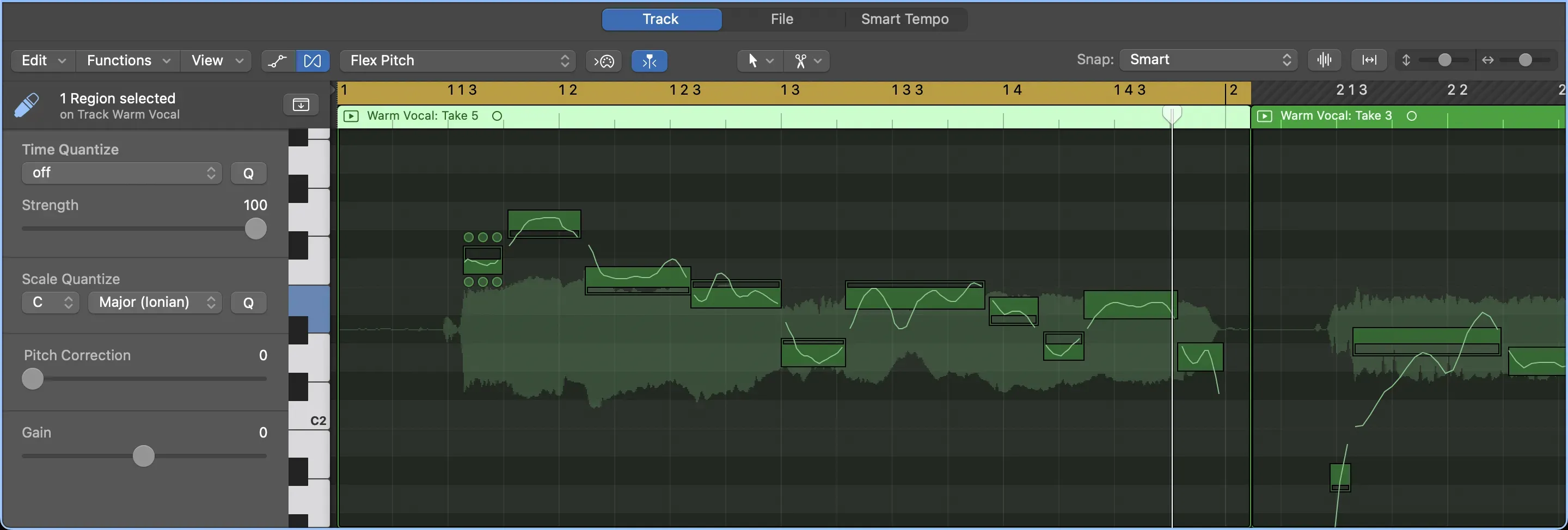Click bar 1 3 in the ruler

(790, 90)
